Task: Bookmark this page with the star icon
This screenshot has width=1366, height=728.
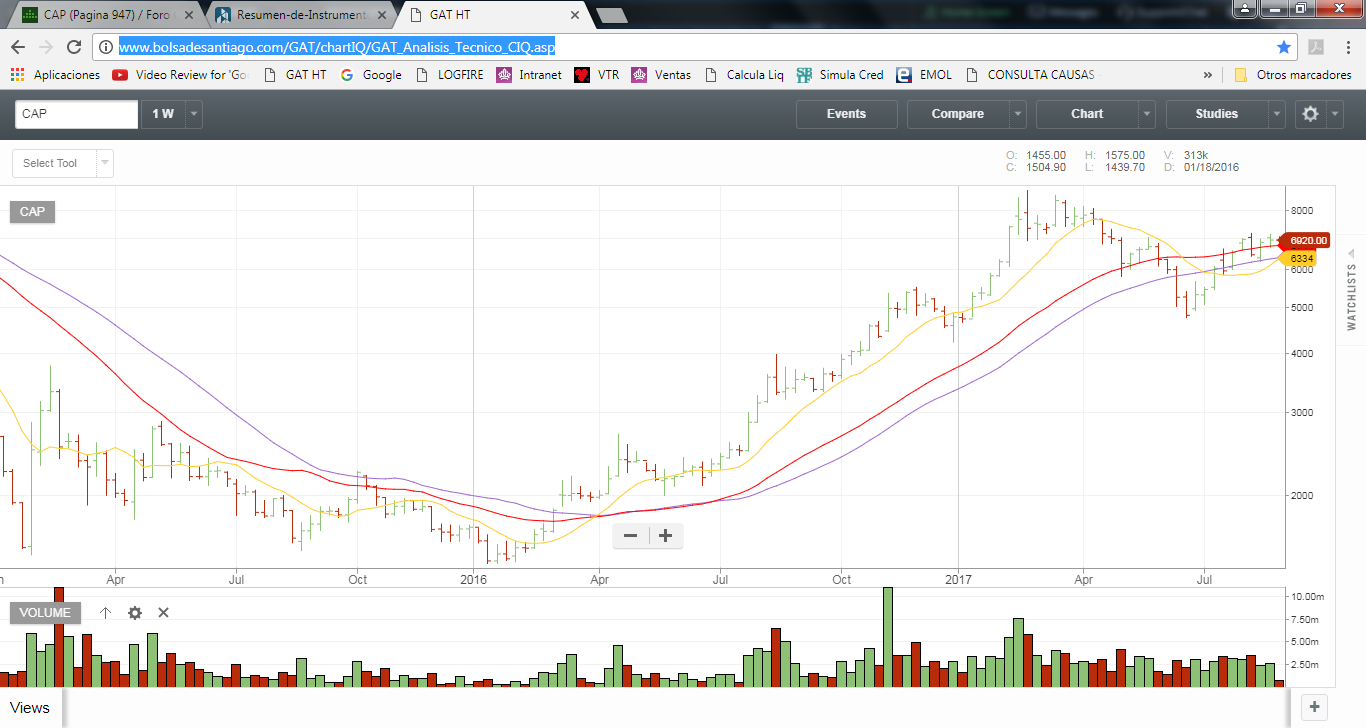Action: (x=1284, y=47)
